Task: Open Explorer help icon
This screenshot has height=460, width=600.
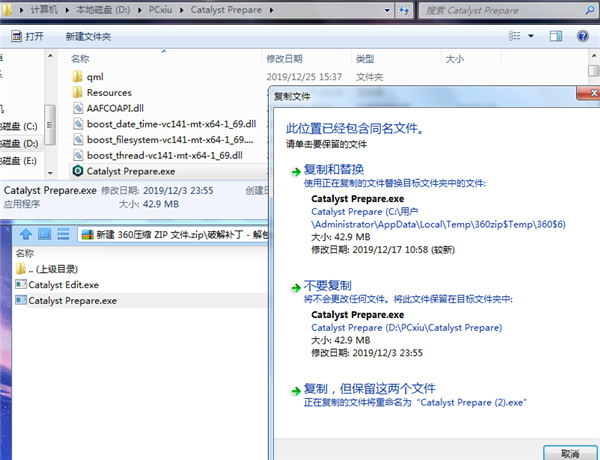Action: tap(582, 36)
